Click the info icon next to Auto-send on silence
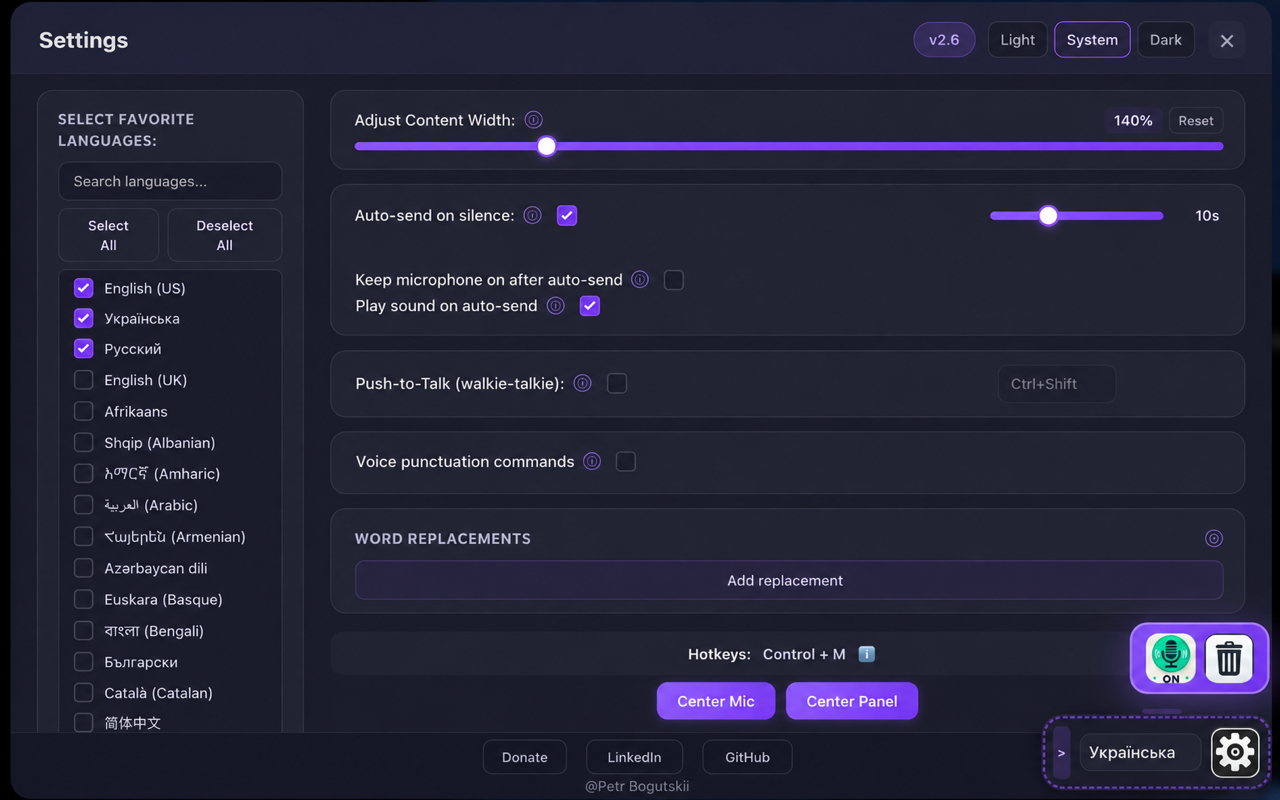Screen dimensions: 1280x800 (533, 215)
